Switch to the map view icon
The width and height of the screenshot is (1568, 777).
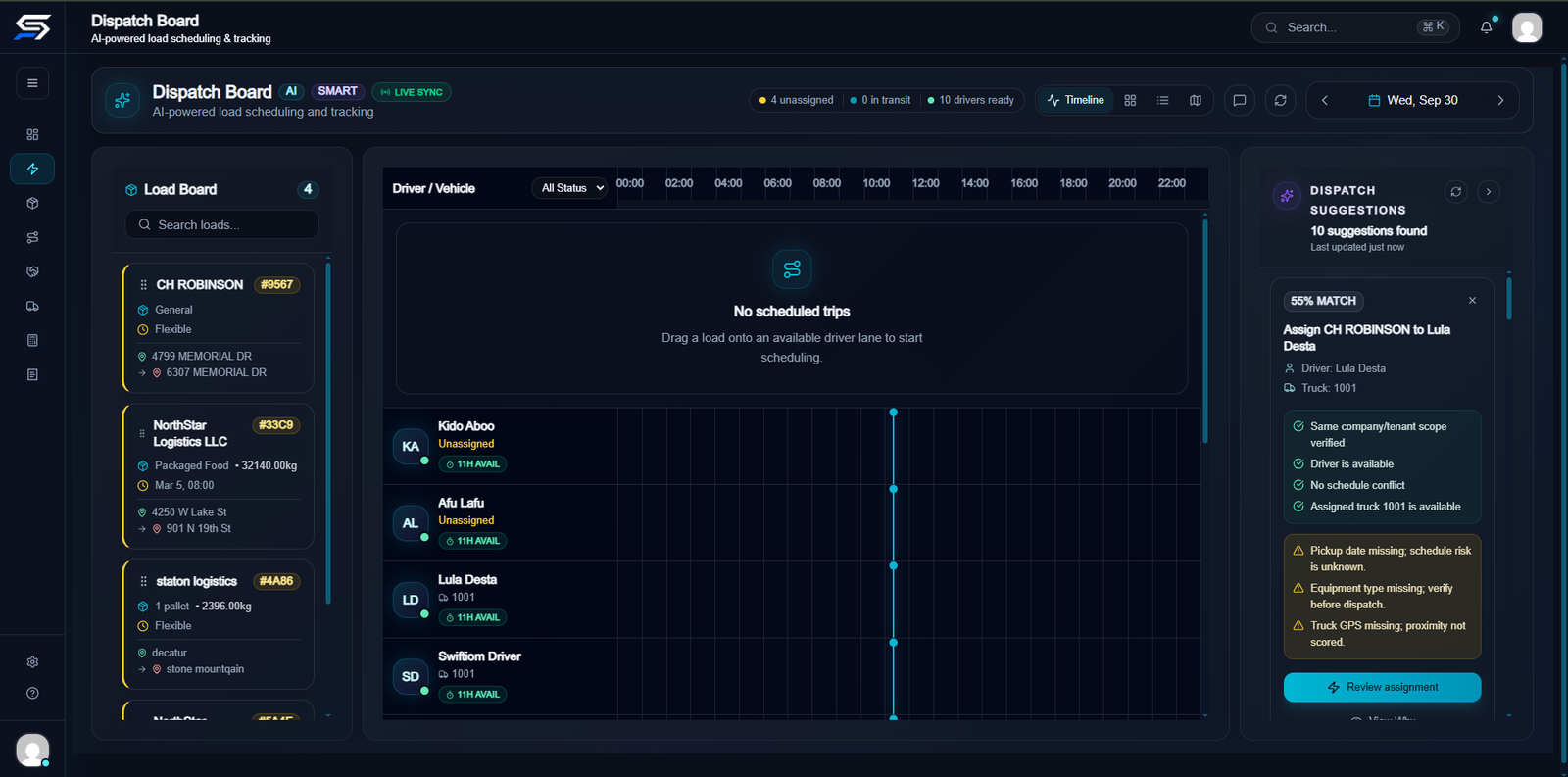pos(1196,100)
